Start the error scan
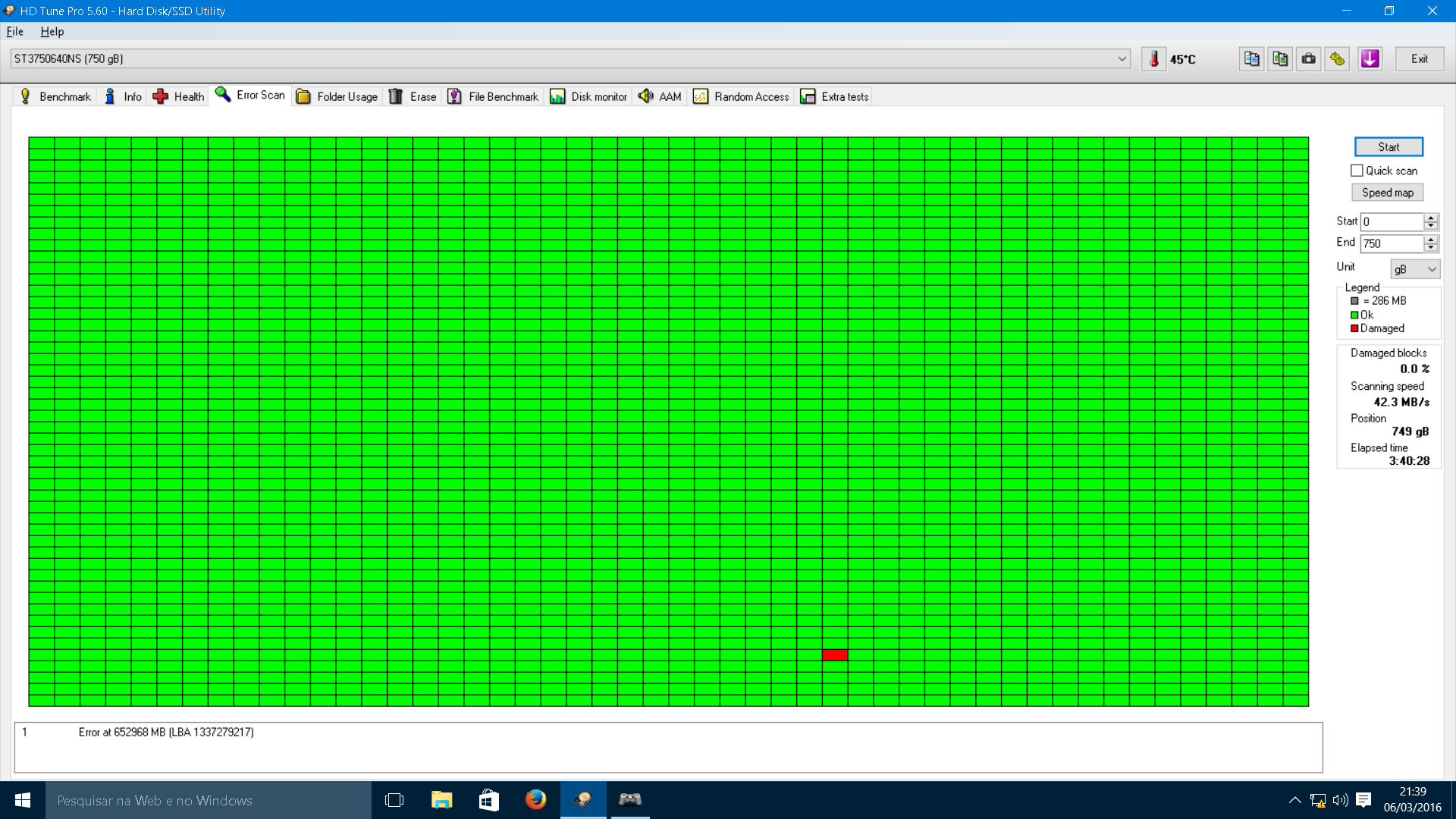 coord(1389,147)
